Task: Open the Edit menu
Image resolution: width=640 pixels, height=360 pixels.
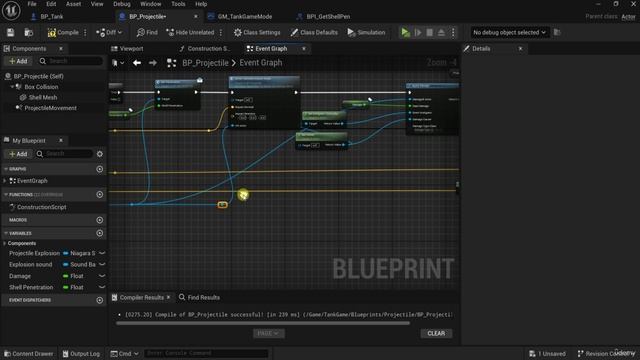Action: (x=51, y=4)
